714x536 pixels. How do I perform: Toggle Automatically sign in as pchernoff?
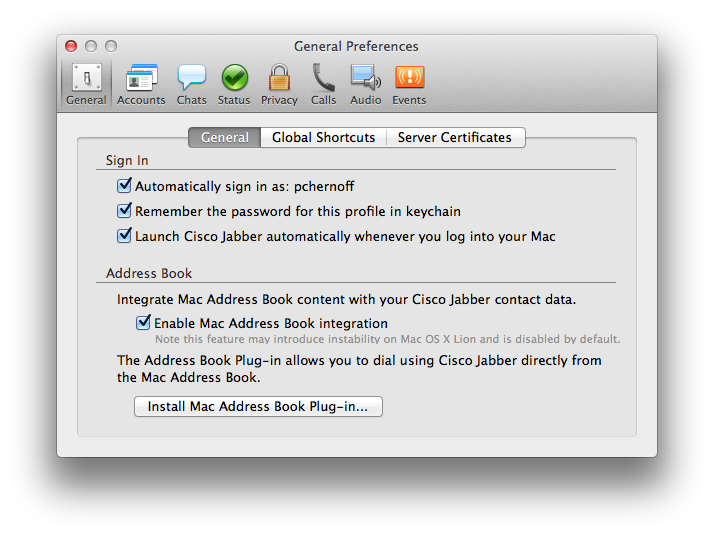(x=124, y=185)
